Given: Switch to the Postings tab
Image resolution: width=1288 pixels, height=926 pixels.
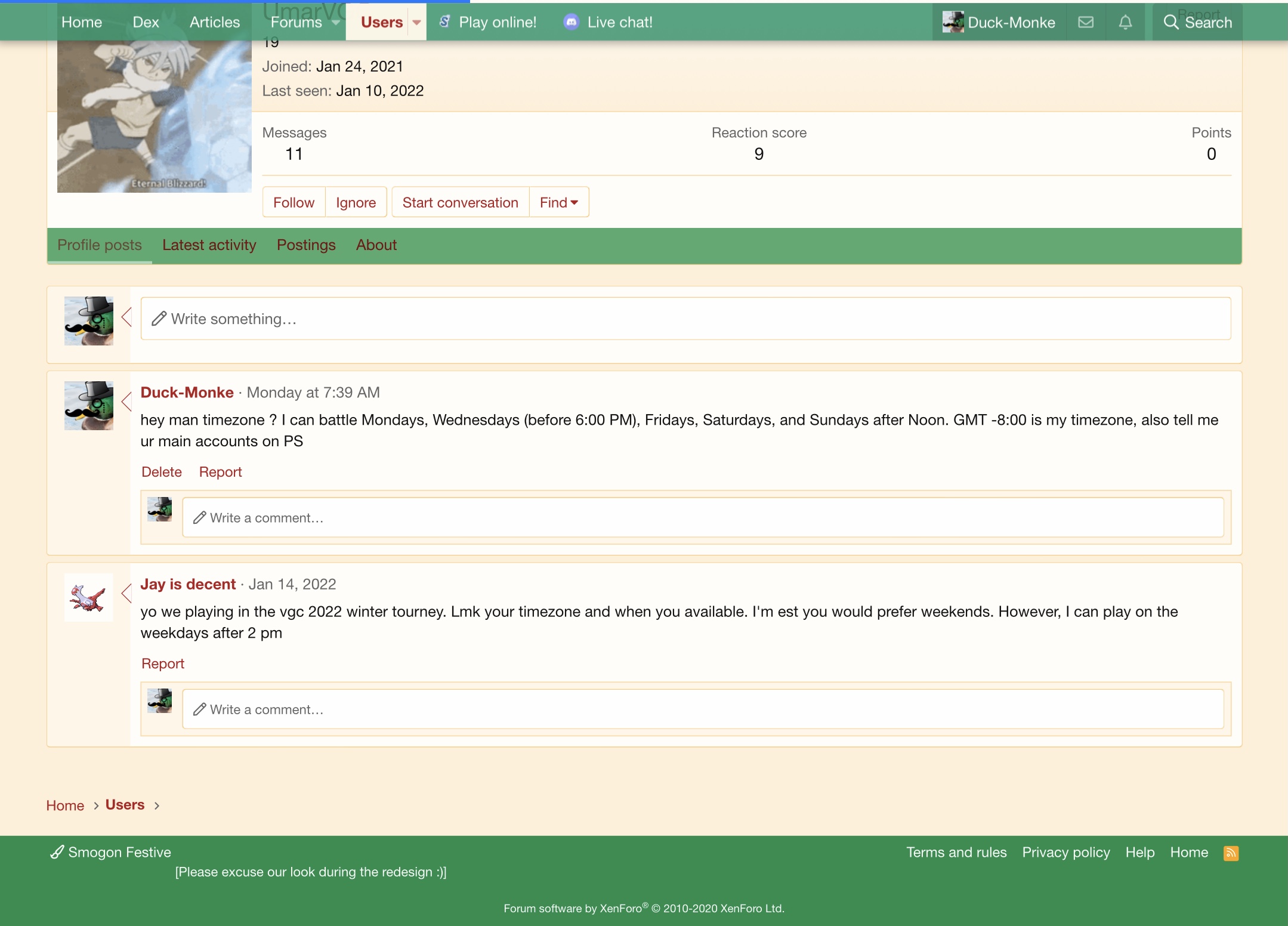Looking at the screenshot, I should point(306,245).
